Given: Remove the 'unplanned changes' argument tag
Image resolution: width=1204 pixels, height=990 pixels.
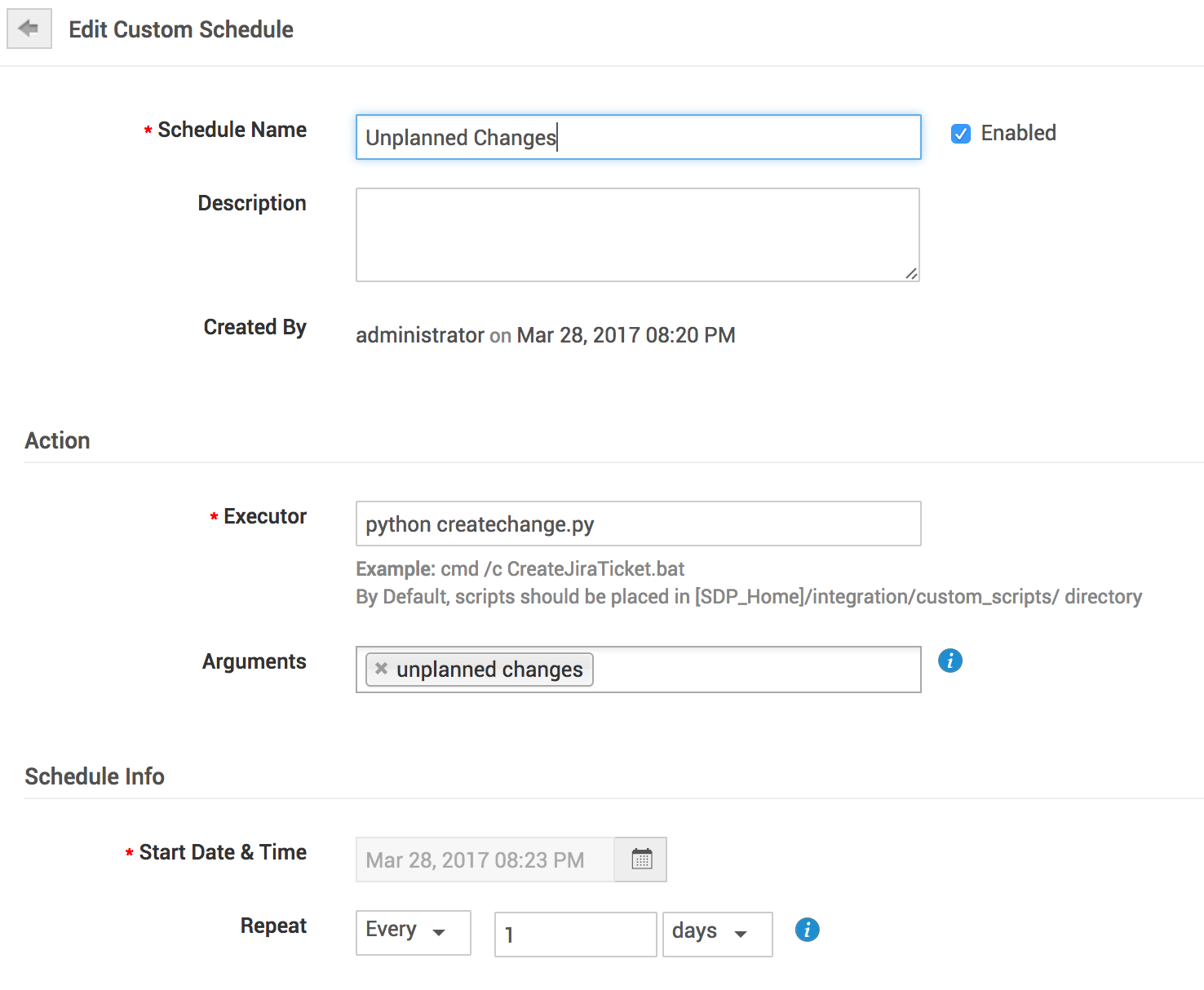Looking at the screenshot, I should (x=381, y=669).
